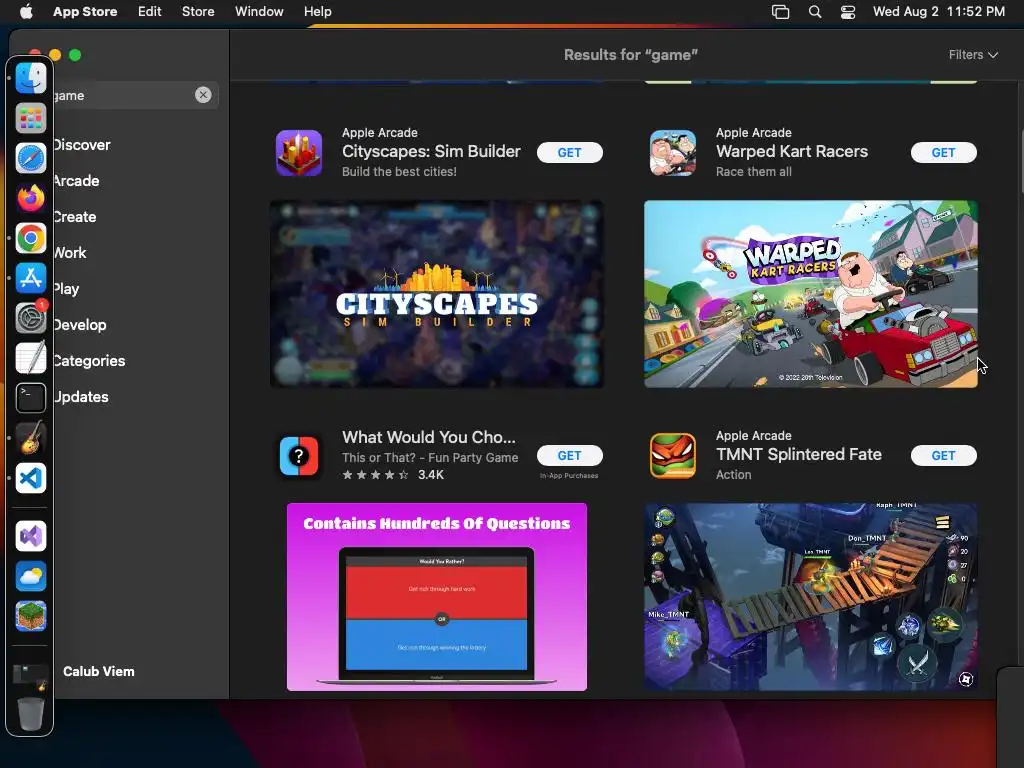This screenshot has height=768, width=1024.
Task: Open the TMNT gameplay screenshot
Action: [810, 597]
